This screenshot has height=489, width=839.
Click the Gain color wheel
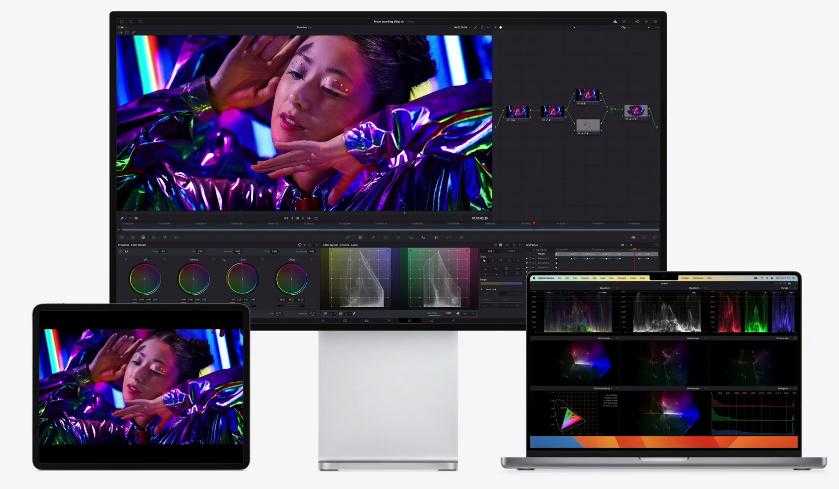pos(243,278)
